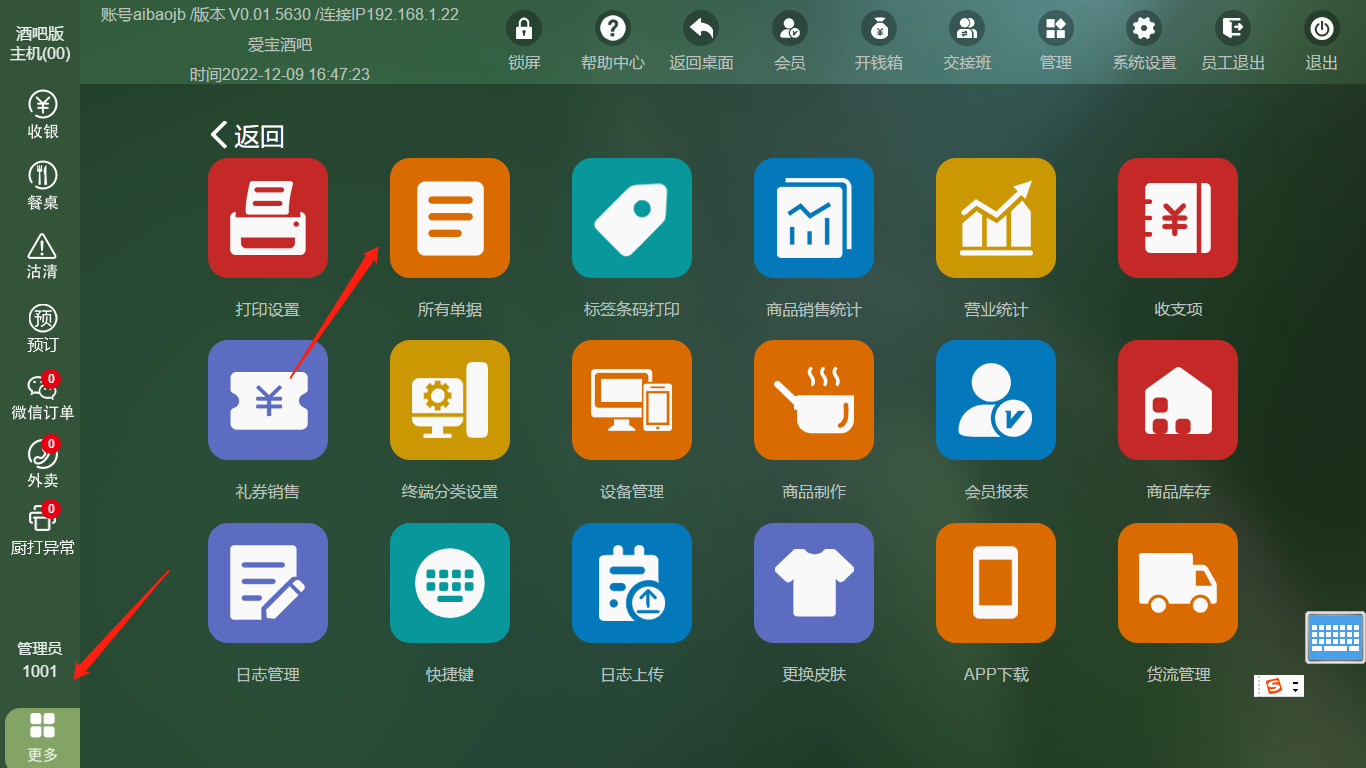
Task: Click 酒吧版 主机(00) label
Action: 40,44
